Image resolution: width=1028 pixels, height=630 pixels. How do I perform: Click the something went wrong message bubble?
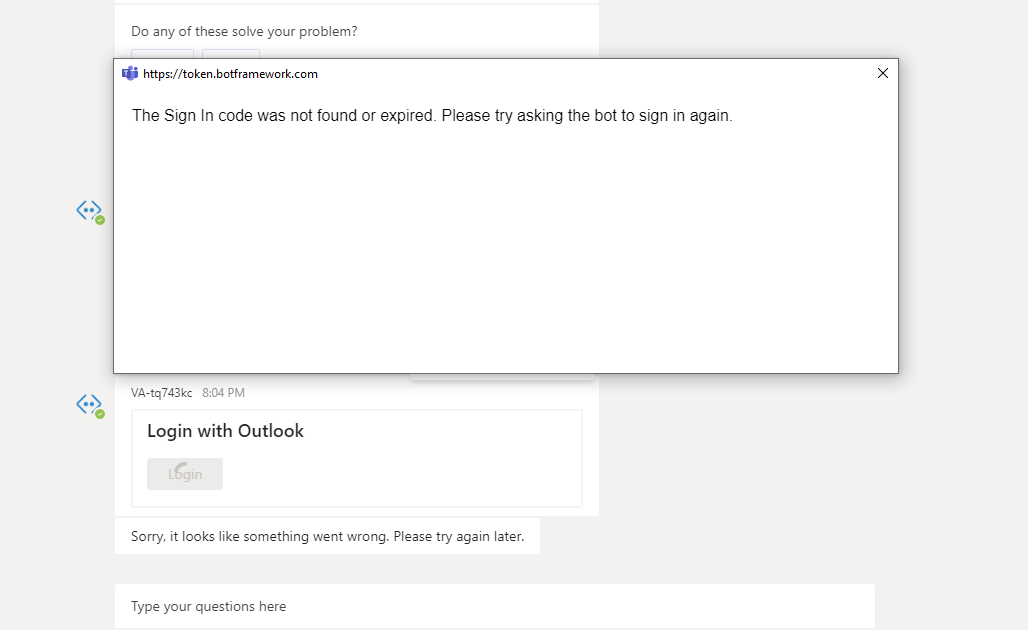pyautogui.click(x=325, y=536)
